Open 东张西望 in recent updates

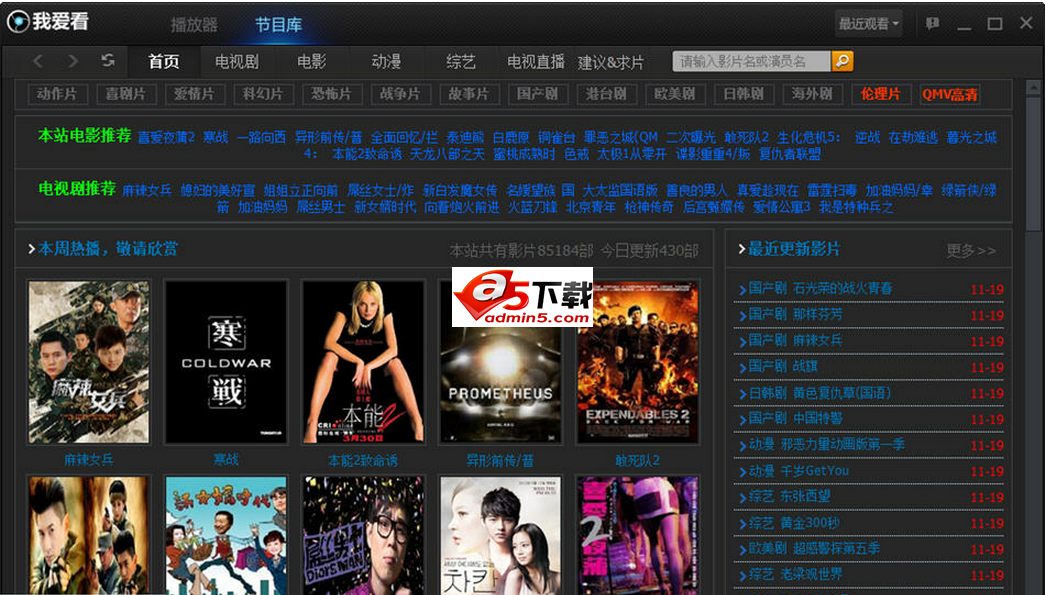point(805,496)
